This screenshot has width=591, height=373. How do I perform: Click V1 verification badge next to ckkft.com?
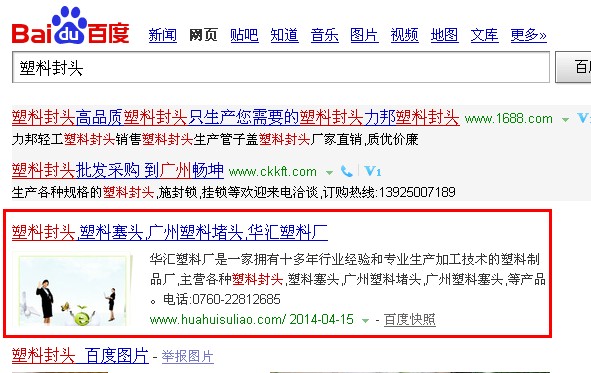click(373, 171)
